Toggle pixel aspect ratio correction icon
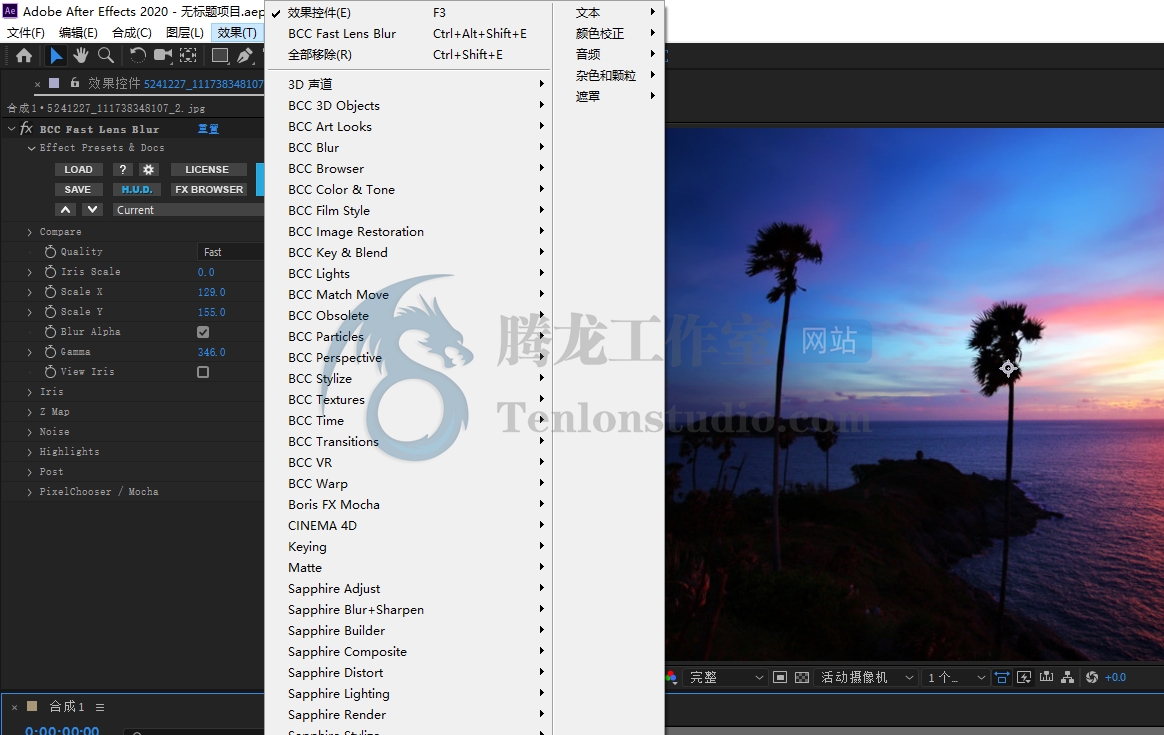This screenshot has height=735, width=1164. [1001, 677]
